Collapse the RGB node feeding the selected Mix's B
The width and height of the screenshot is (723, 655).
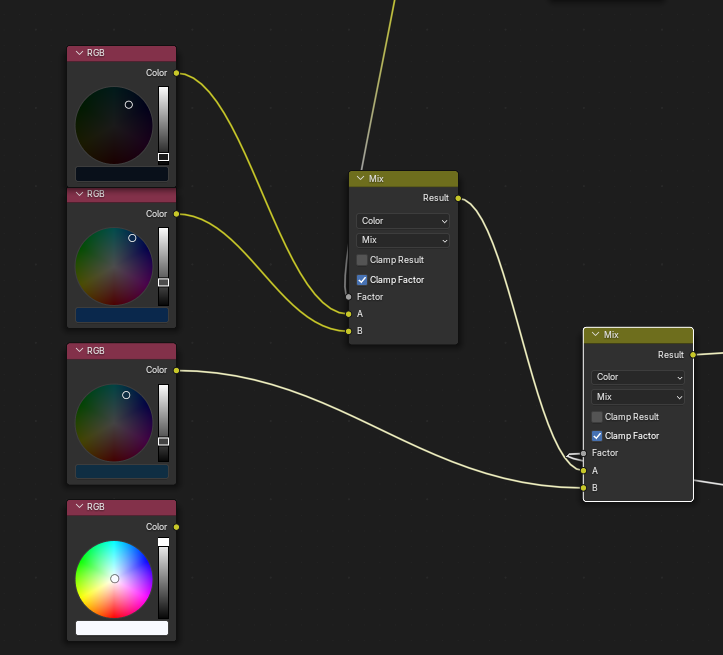coord(79,351)
